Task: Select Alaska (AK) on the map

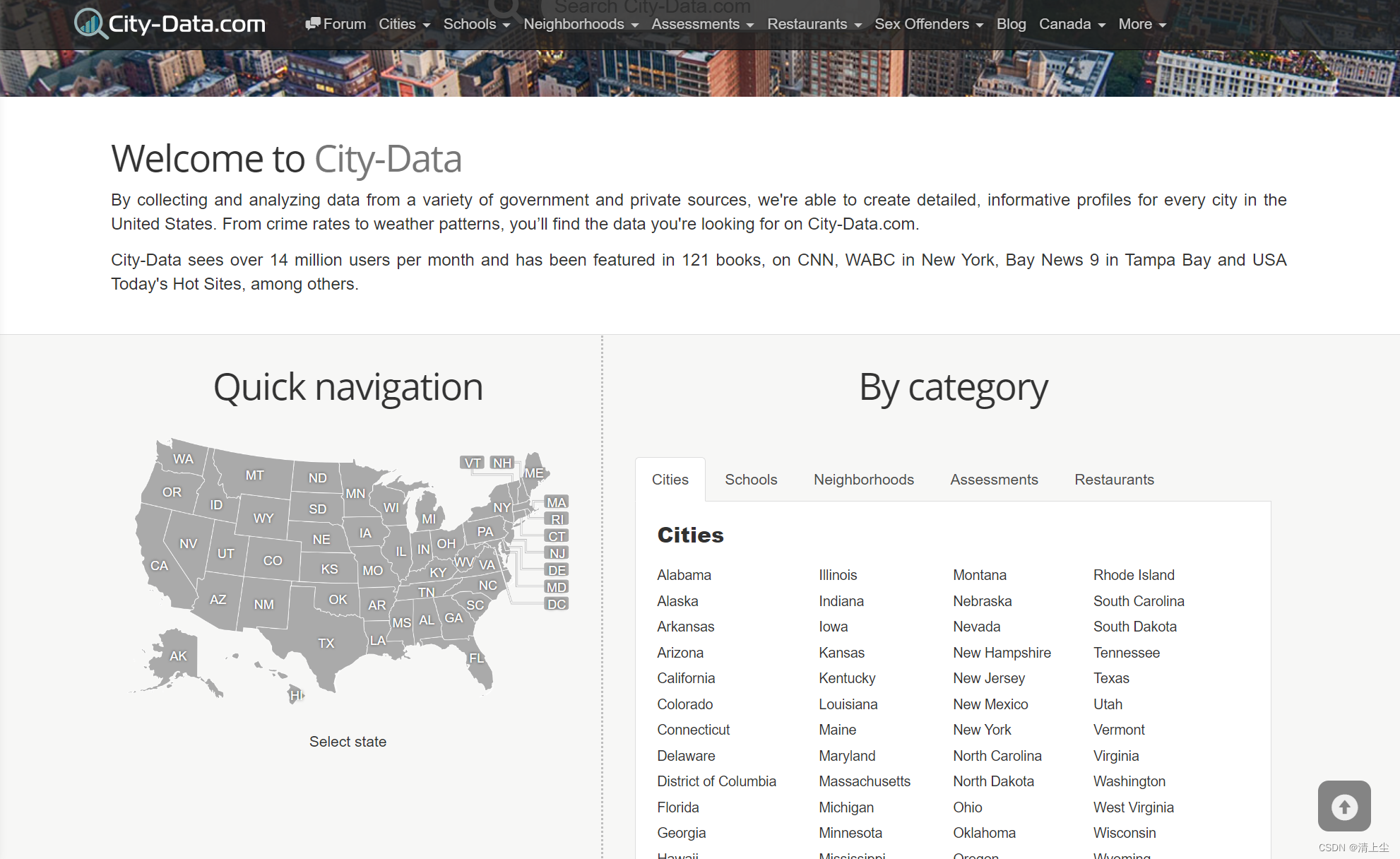Action: (178, 656)
